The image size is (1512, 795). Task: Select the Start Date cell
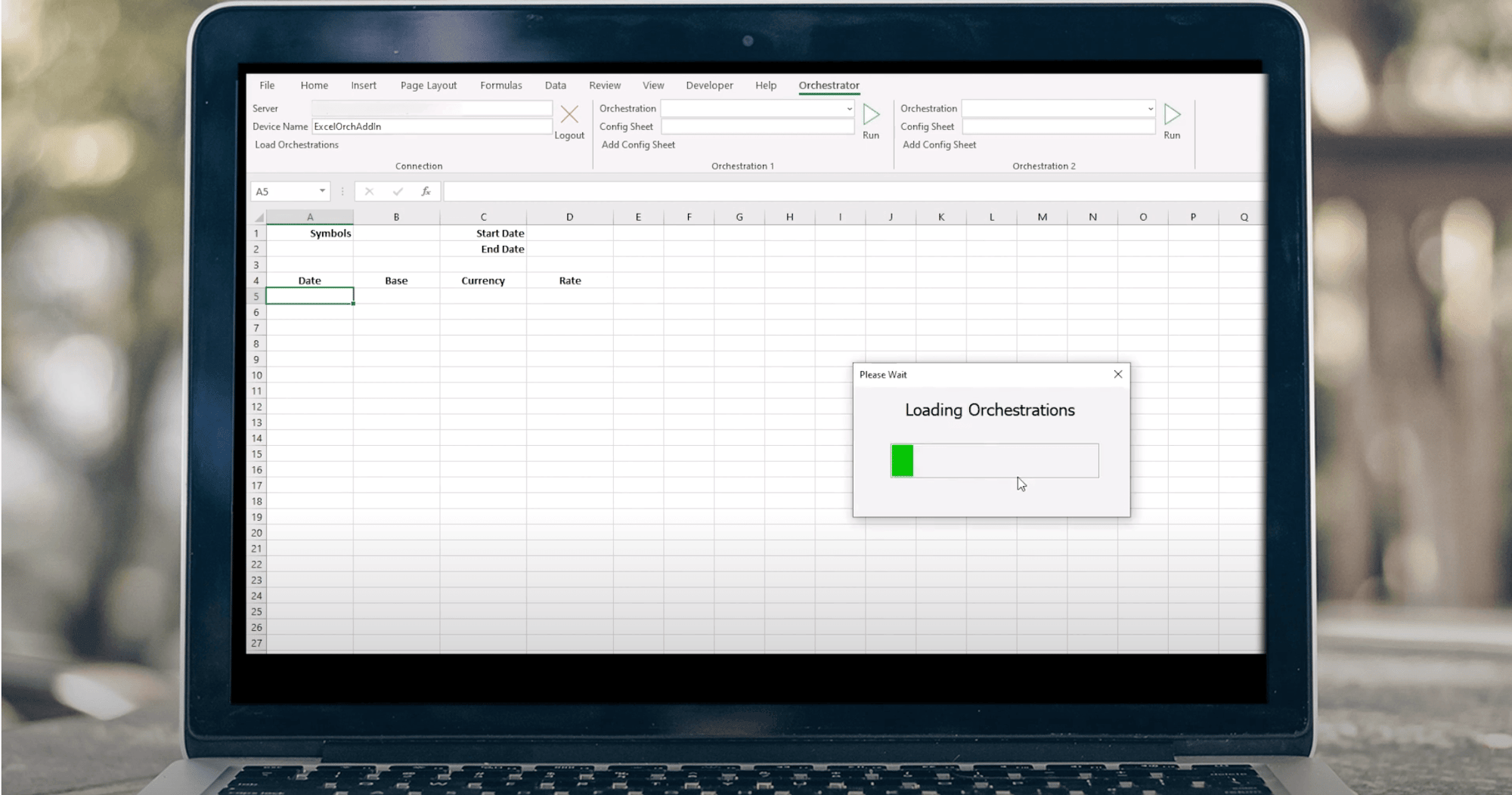tap(483, 233)
